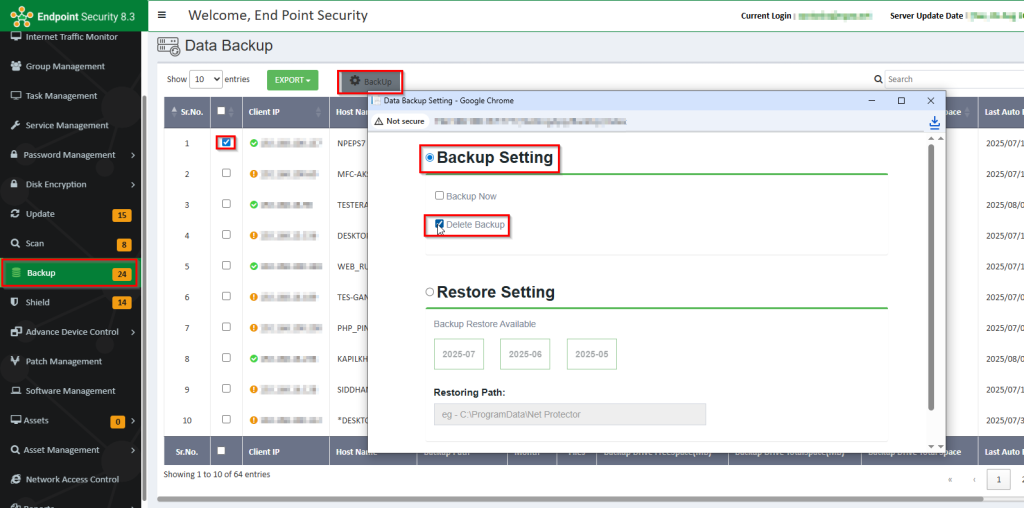Click the Restoring Path input field
The width and height of the screenshot is (1024, 508).
(569, 414)
